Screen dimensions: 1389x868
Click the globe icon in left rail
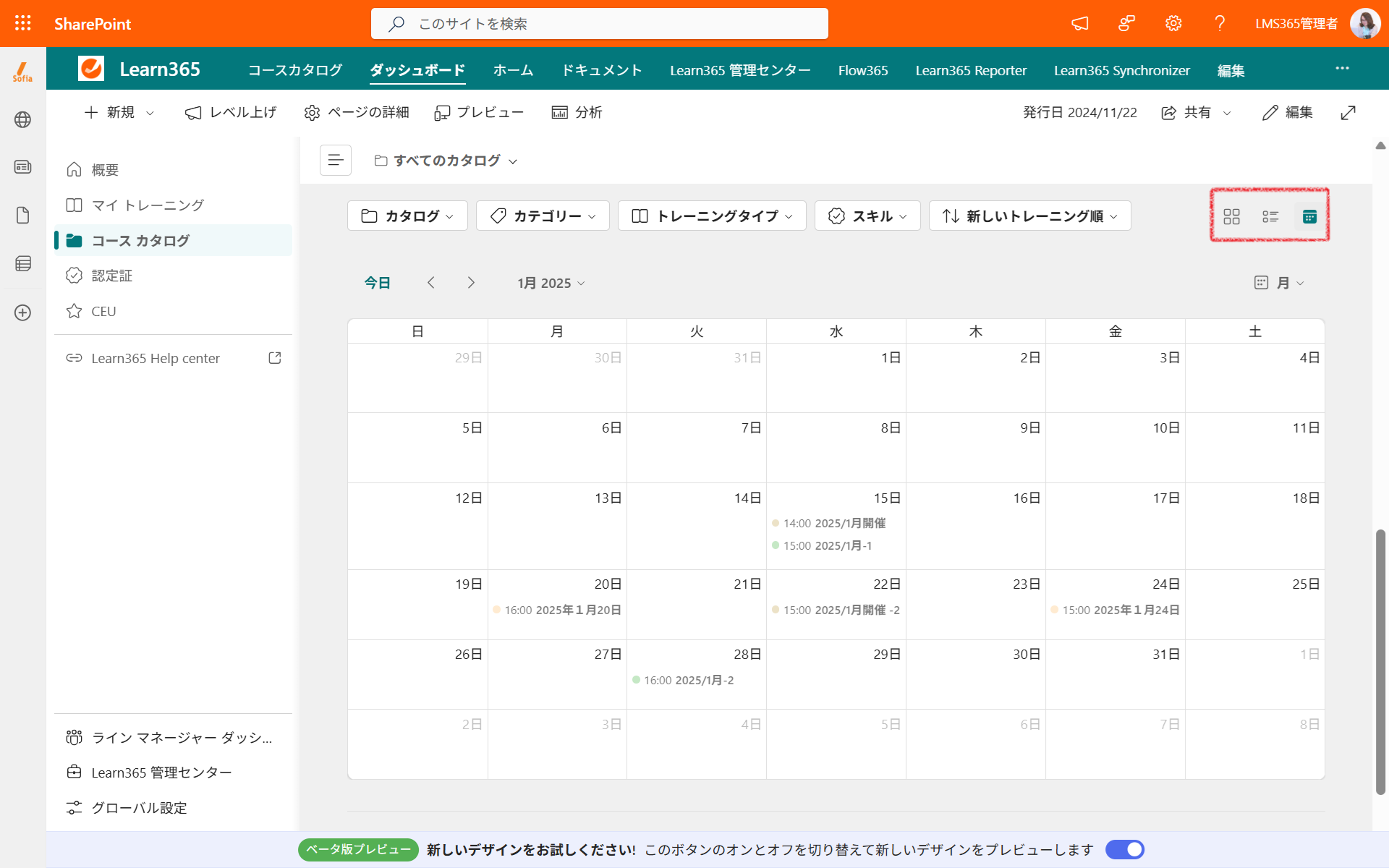22,119
